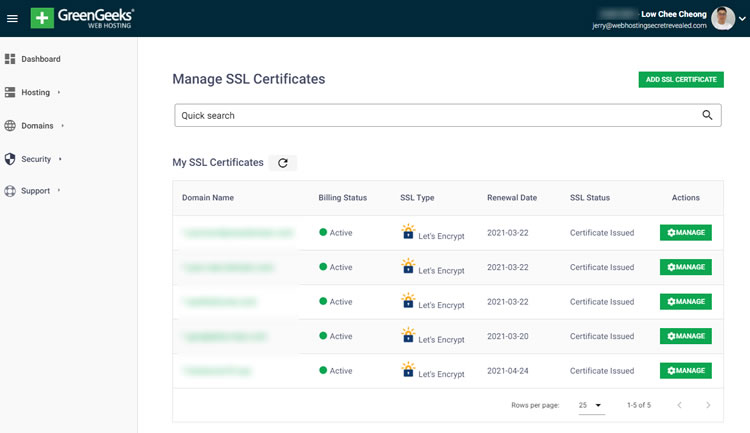Click Manage for the second-row certificate
This screenshot has width=750, height=433.
[685, 267]
